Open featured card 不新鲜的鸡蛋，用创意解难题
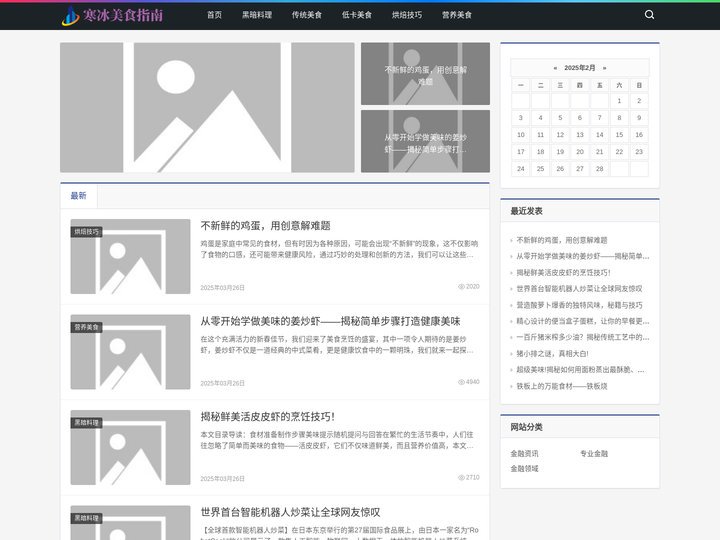 425,73
